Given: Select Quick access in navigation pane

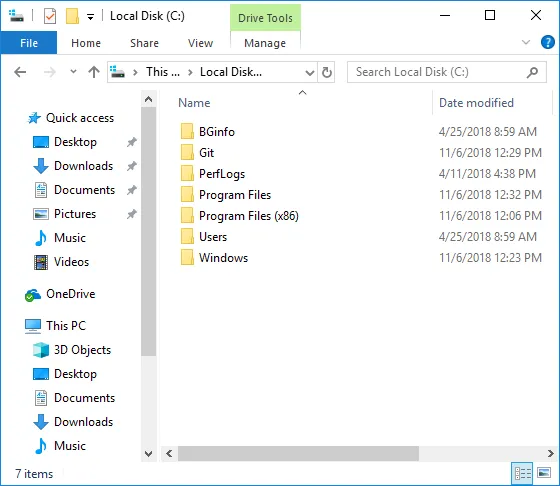Looking at the screenshot, I should (71, 118).
